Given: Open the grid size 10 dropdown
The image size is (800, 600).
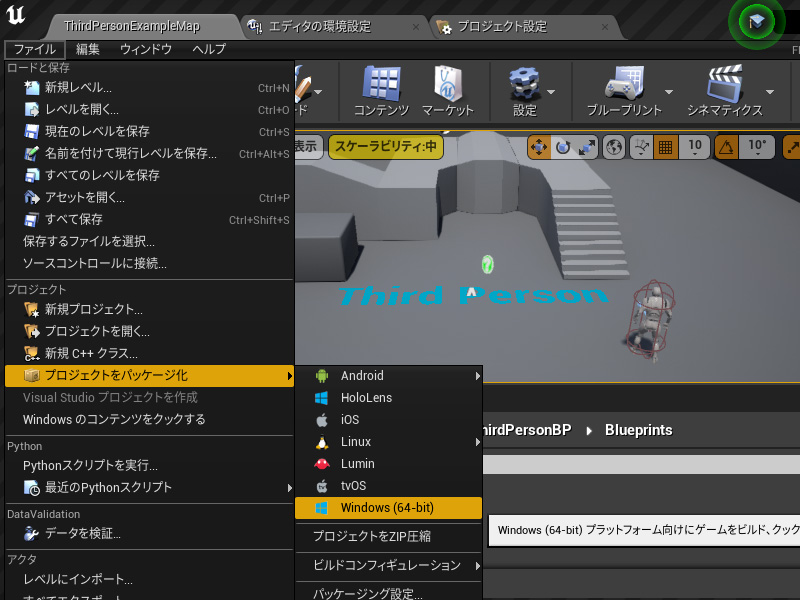Looking at the screenshot, I should (694, 147).
